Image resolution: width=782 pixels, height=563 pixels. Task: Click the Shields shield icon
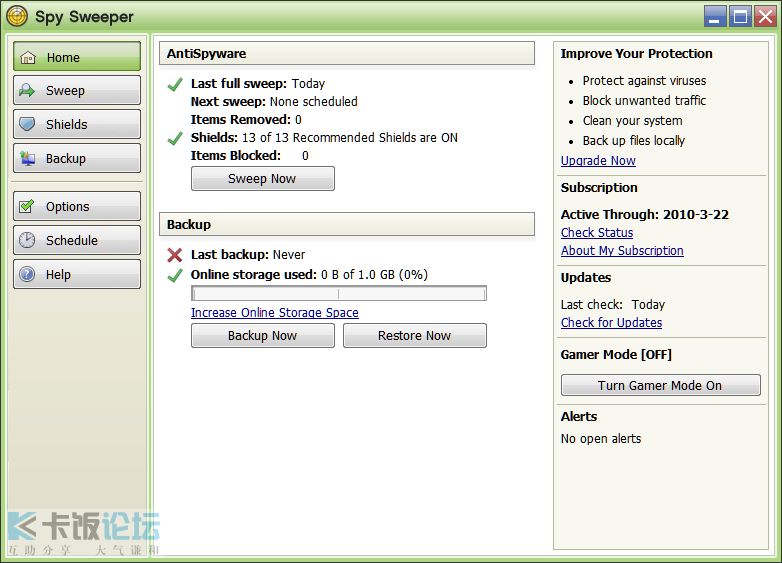click(27, 124)
